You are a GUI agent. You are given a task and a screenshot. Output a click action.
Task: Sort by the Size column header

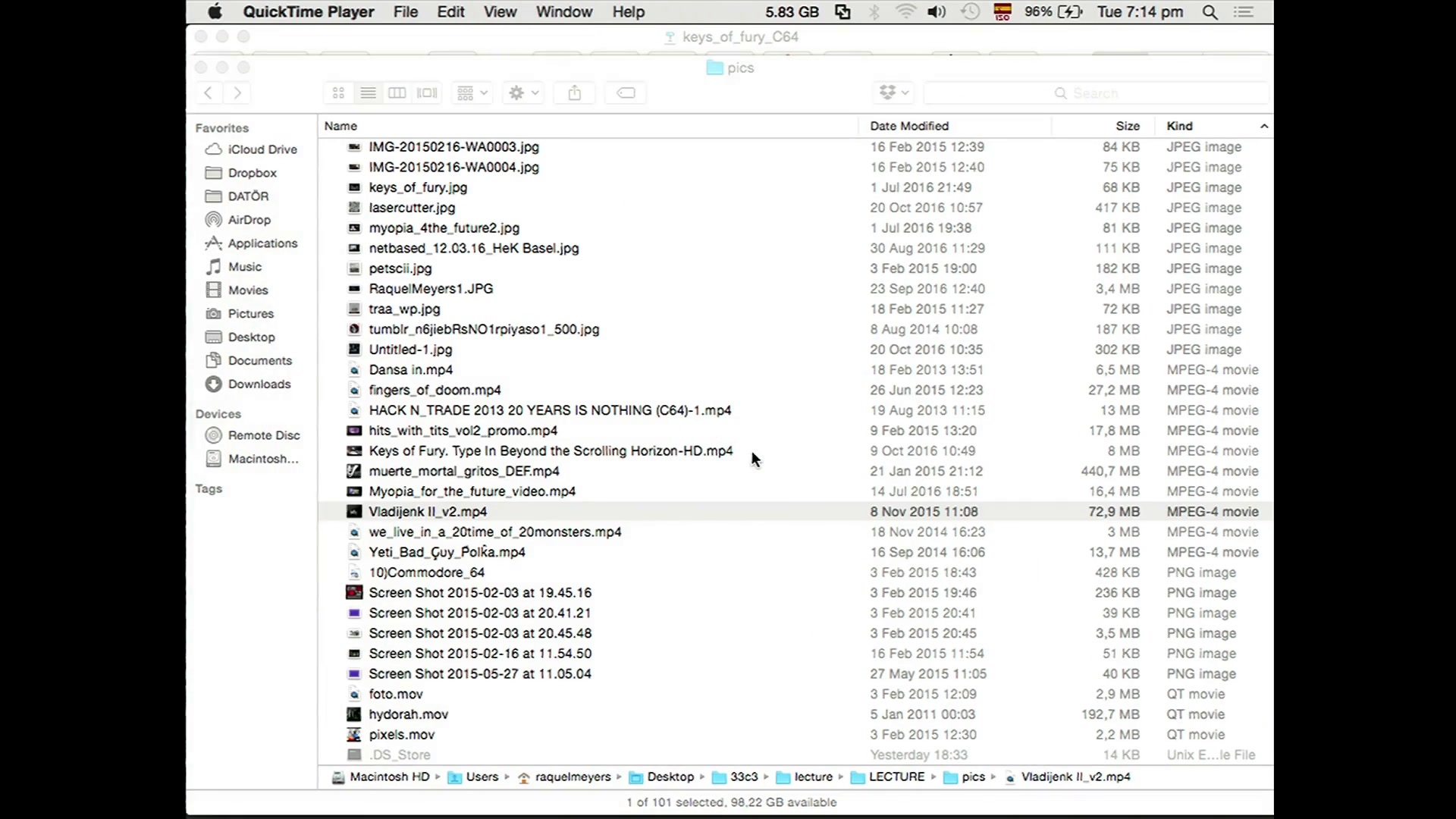pyautogui.click(x=1128, y=126)
